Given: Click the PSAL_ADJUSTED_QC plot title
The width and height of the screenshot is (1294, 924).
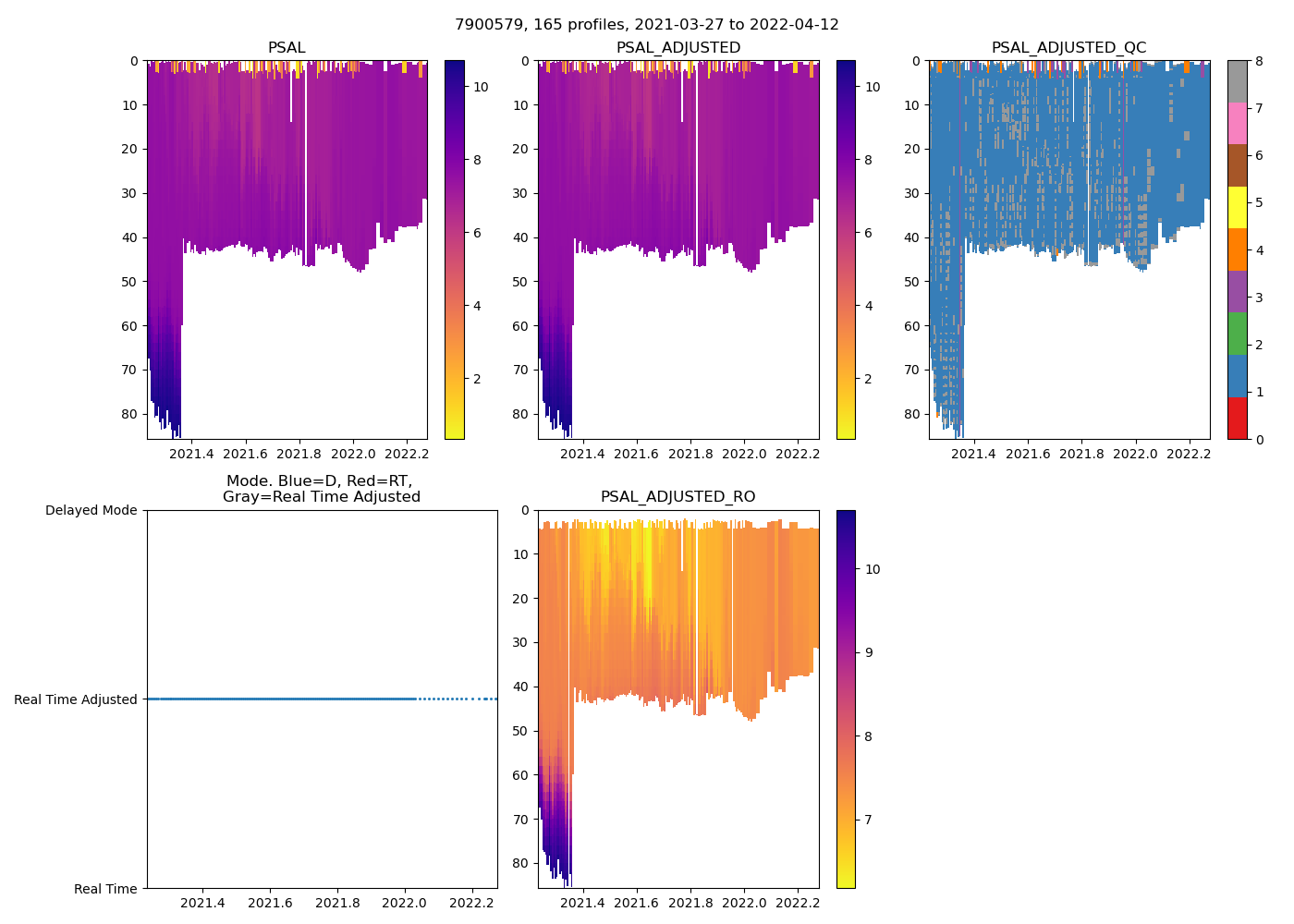Looking at the screenshot, I should click(1068, 48).
